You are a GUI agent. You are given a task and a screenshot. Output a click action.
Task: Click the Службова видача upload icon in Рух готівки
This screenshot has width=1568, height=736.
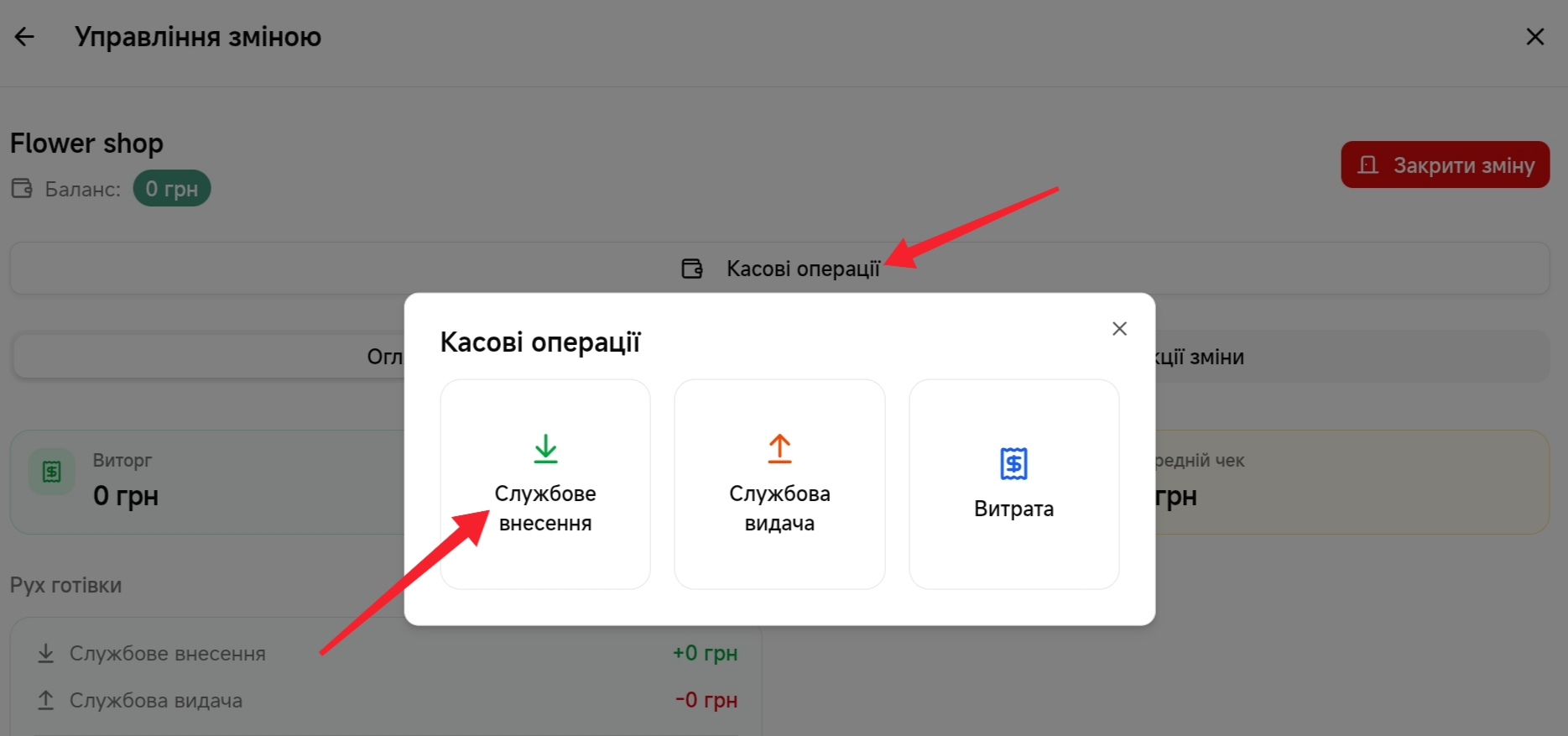coord(46,700)
